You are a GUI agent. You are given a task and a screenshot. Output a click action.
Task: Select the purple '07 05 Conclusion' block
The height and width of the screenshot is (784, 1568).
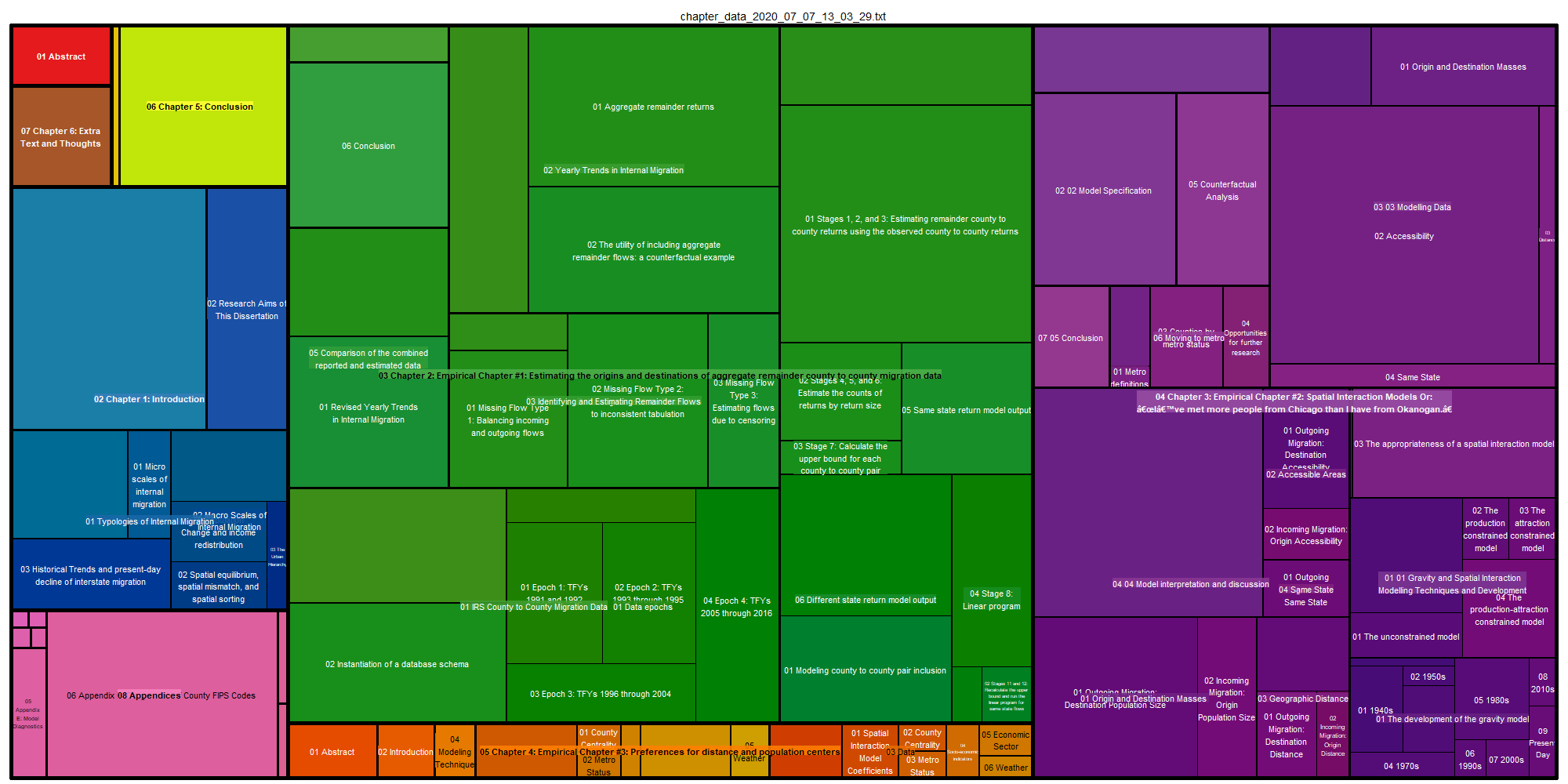pyautogui.click(x=1071, y=338)
